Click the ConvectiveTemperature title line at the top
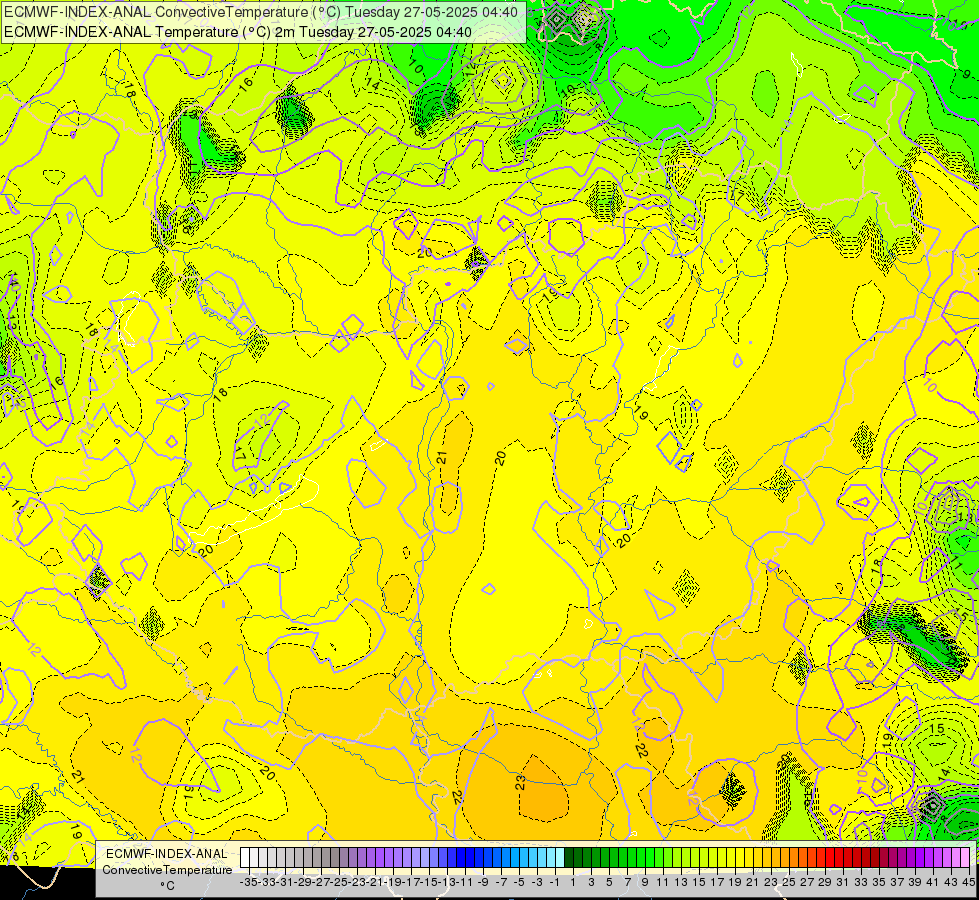 (261, 11)
